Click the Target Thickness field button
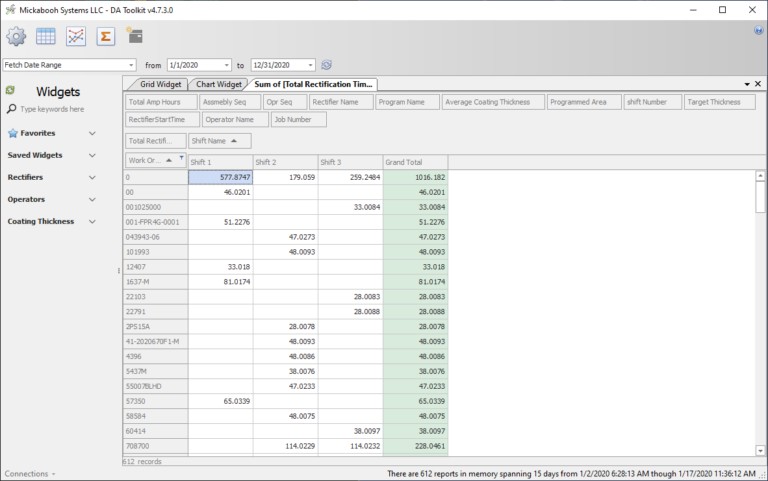The height and width of the screenshot is (481, 768). click(x=719, y=102)
